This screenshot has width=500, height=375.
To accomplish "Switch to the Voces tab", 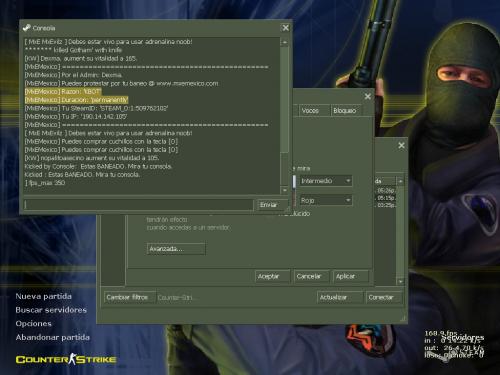I will point(310,111).
